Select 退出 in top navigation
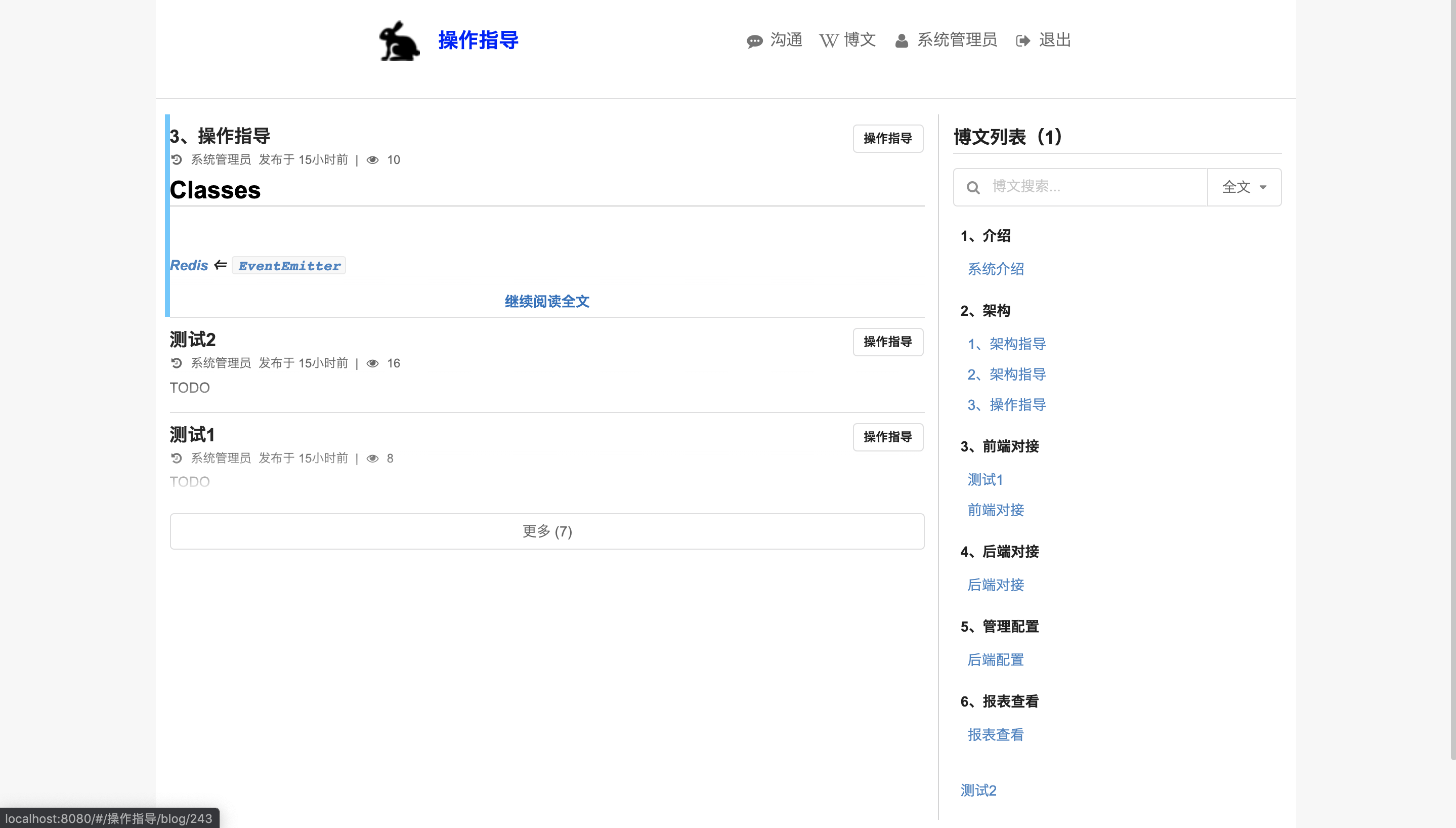The height and width of the screenshot is (828, 1456). tap(1054, 40)
